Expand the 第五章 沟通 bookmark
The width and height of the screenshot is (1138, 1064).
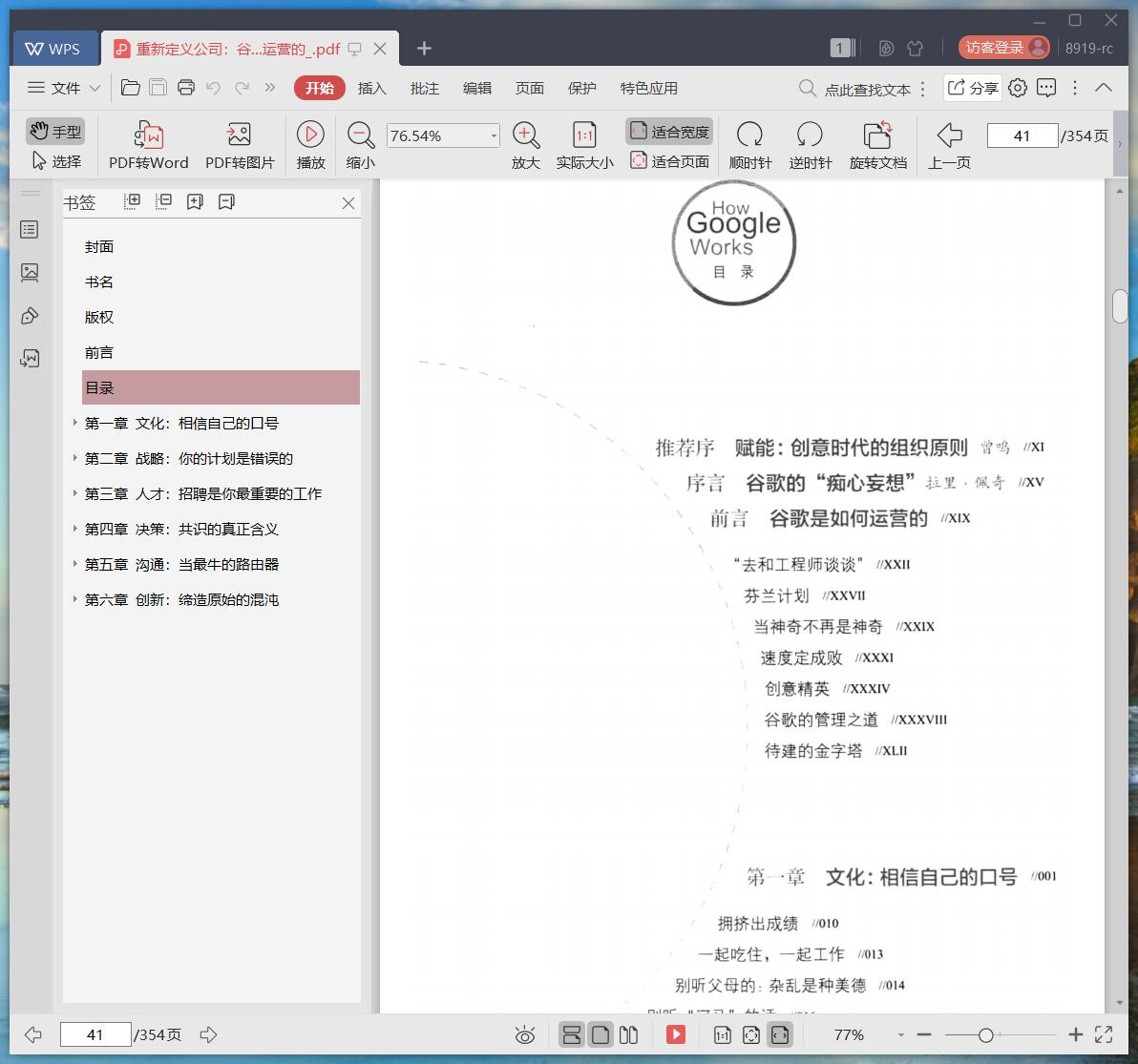tap(74, 563)
